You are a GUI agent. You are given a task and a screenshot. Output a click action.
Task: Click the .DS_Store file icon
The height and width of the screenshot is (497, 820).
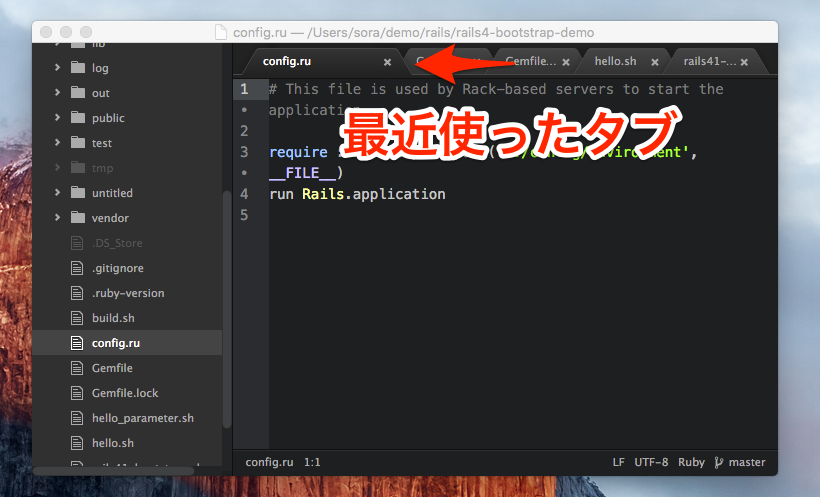tap(77, 243)
